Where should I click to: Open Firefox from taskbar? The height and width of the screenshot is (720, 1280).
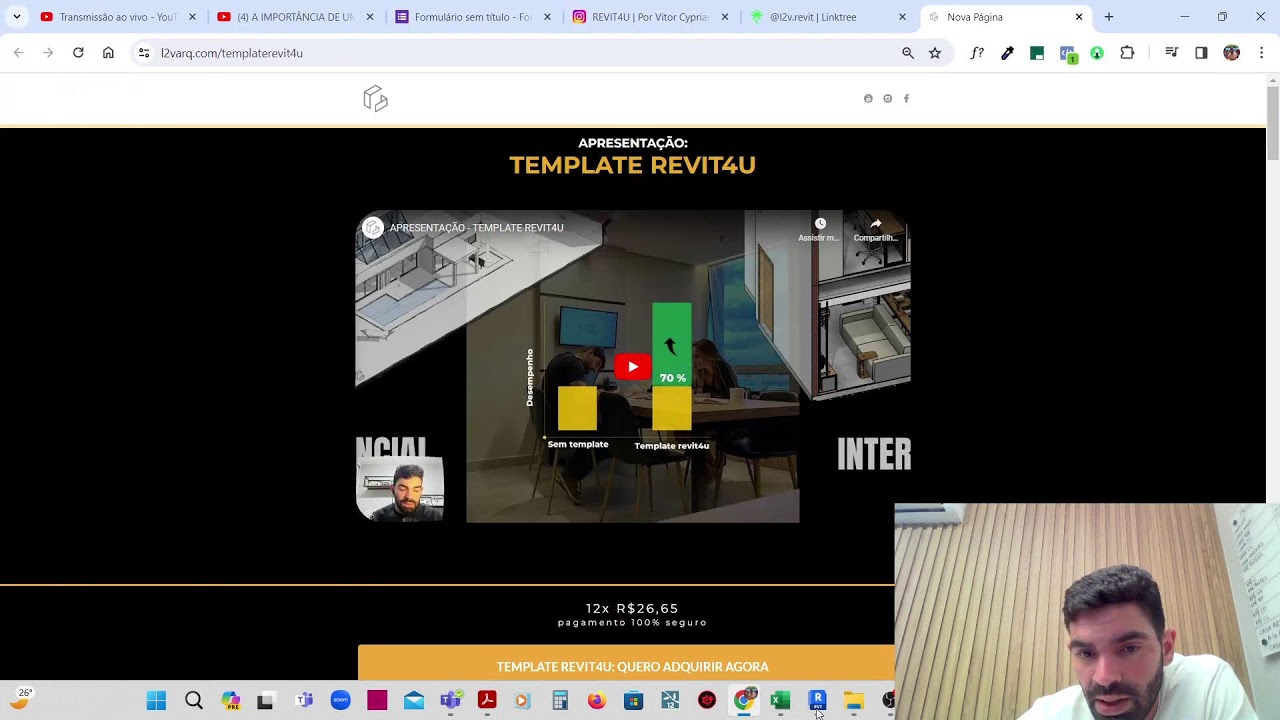pos(597,701)
